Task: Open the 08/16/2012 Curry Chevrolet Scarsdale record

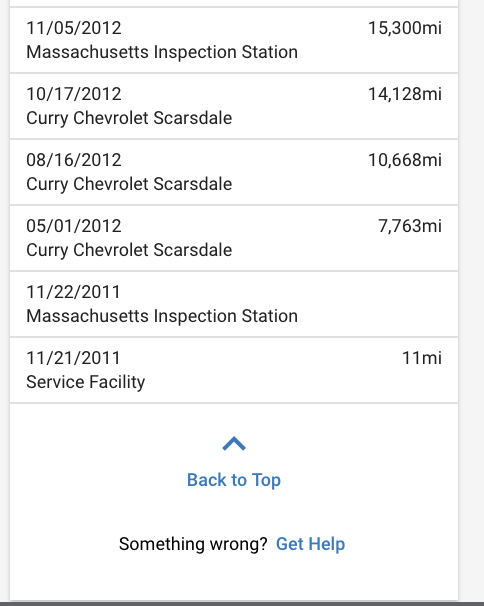Action: tap(234, 172)
